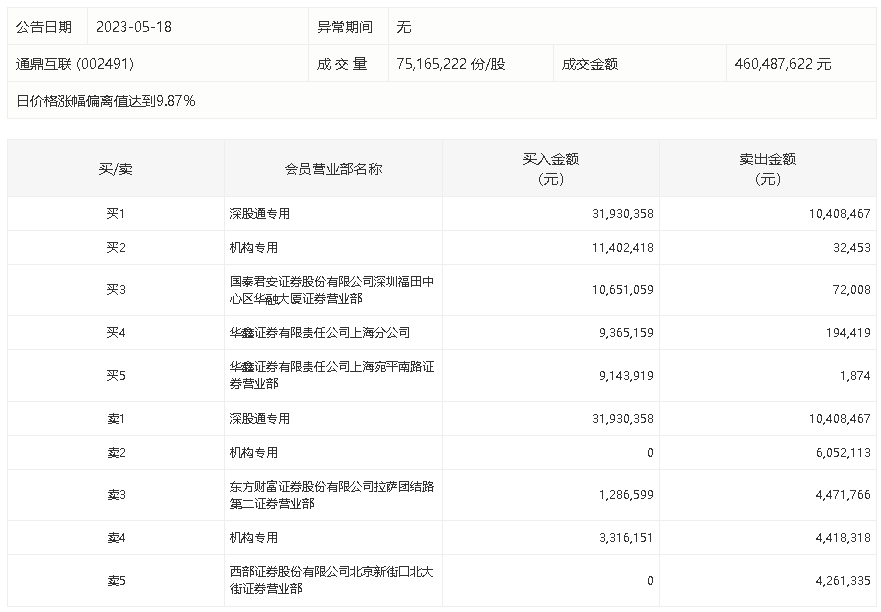Click the turnover amount 460,487,622 元
Viewport: 881px width, 612px height.
click(782, 64)
